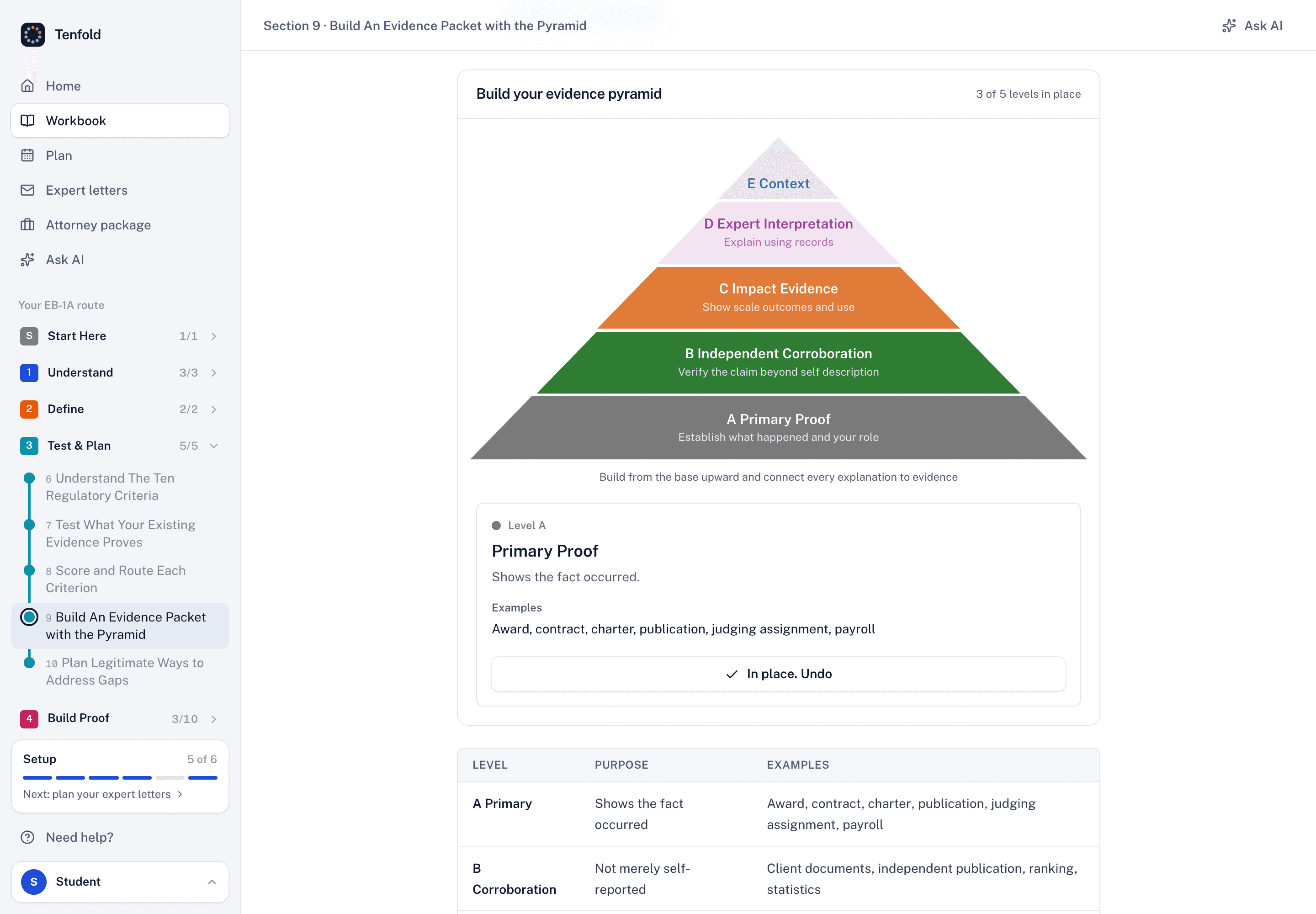This screenshot has width=1316, height=914.
Task: Click the Start Here 'S' badge
Action: tap(29, 336)
